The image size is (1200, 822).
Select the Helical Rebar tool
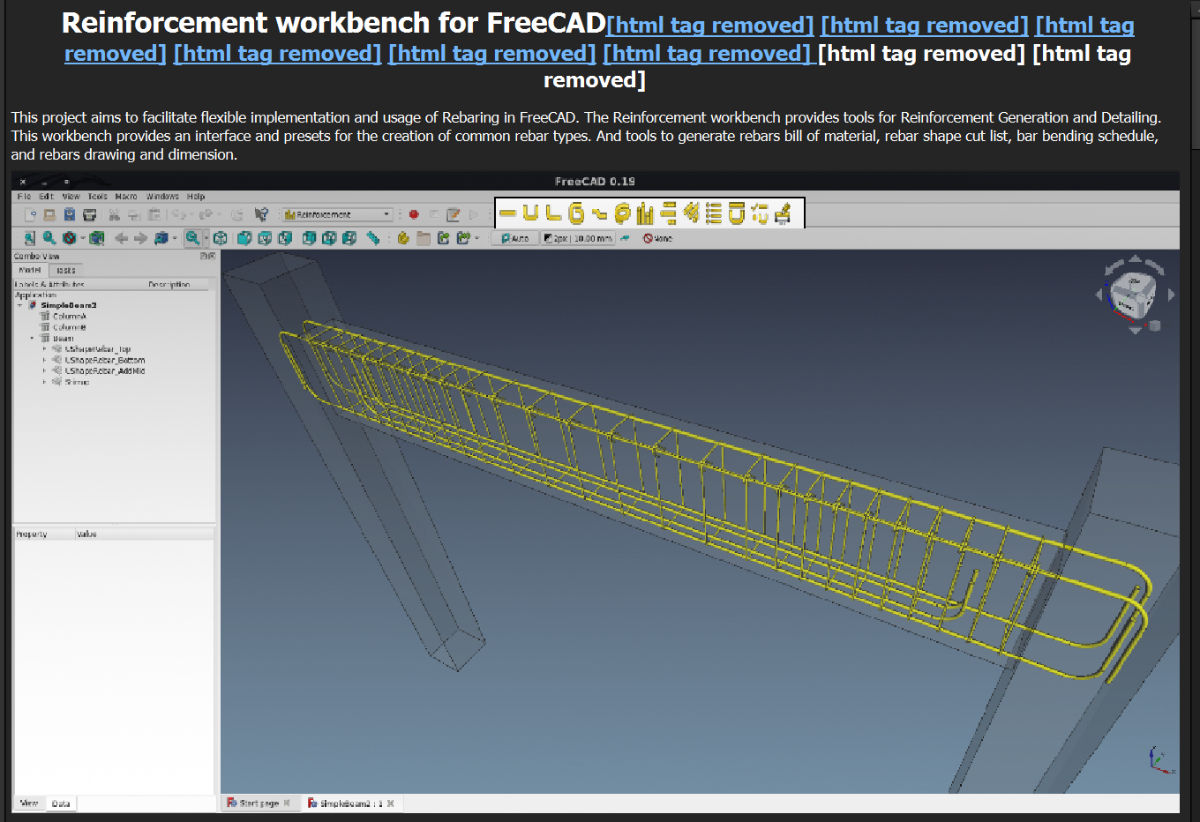(x=622, y=212)
